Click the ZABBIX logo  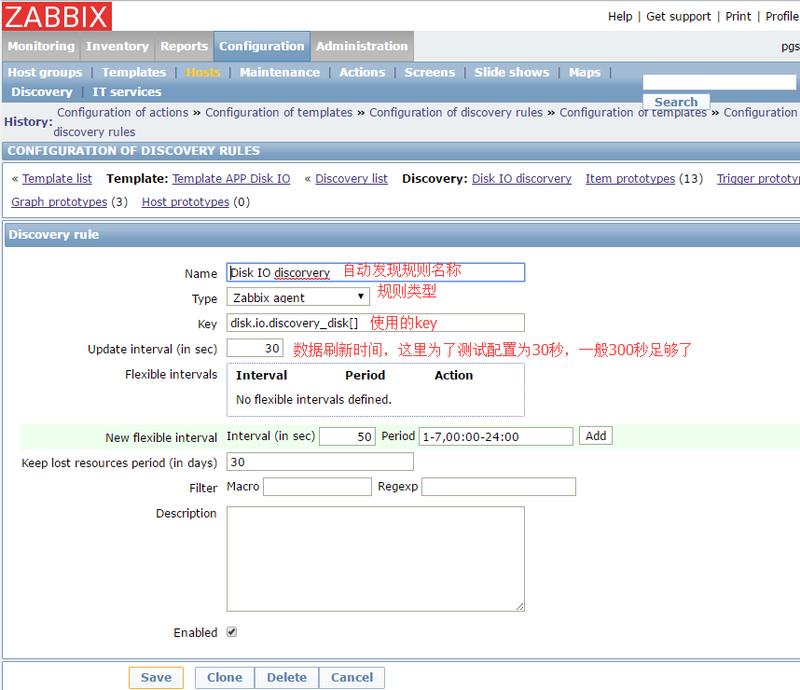click(x=57, y=16)
